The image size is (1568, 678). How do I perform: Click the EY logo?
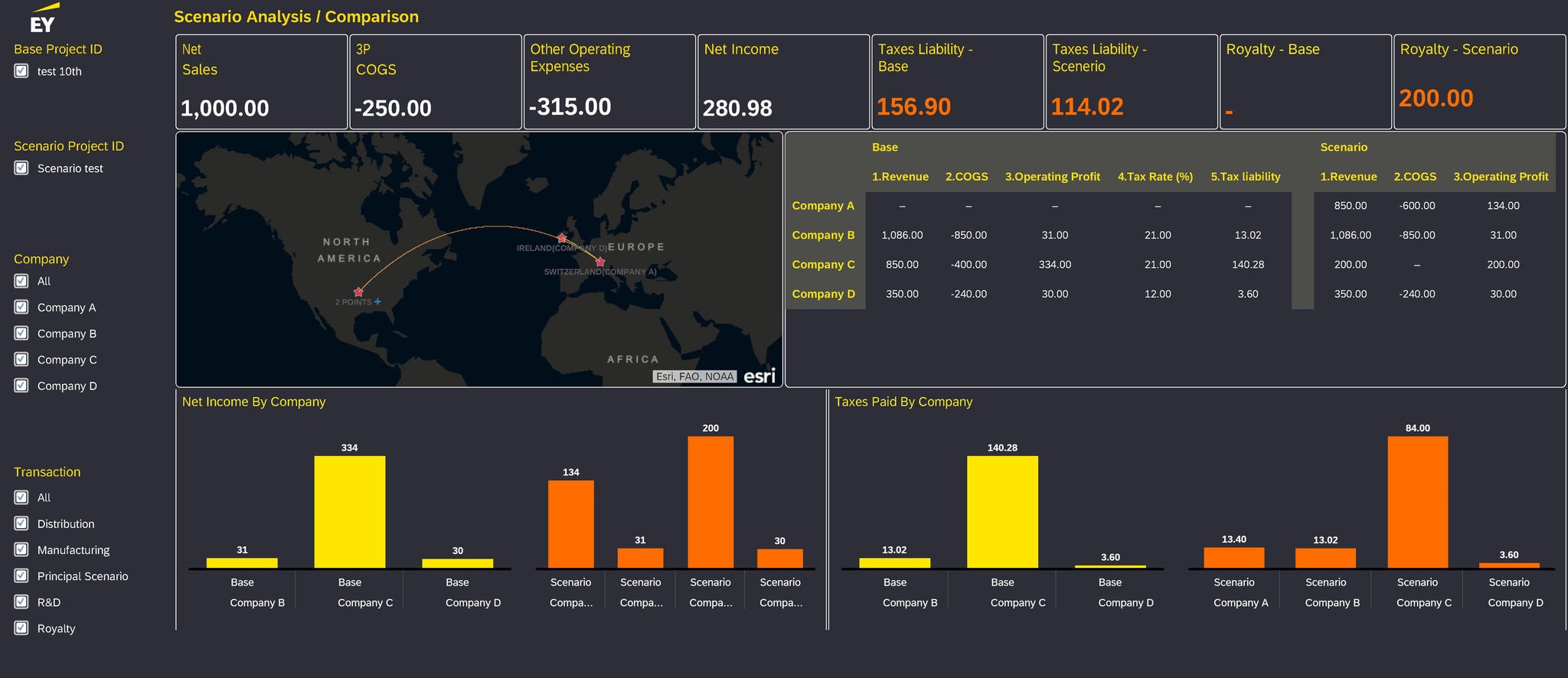click(43, 20)
